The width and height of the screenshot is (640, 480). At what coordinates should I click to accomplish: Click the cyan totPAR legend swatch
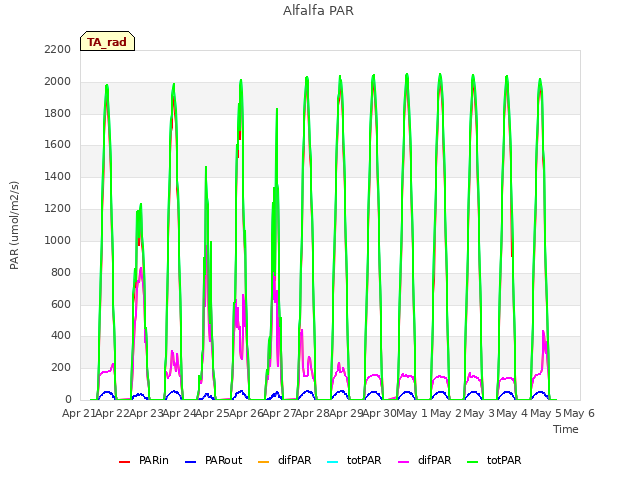pos(333,462)
